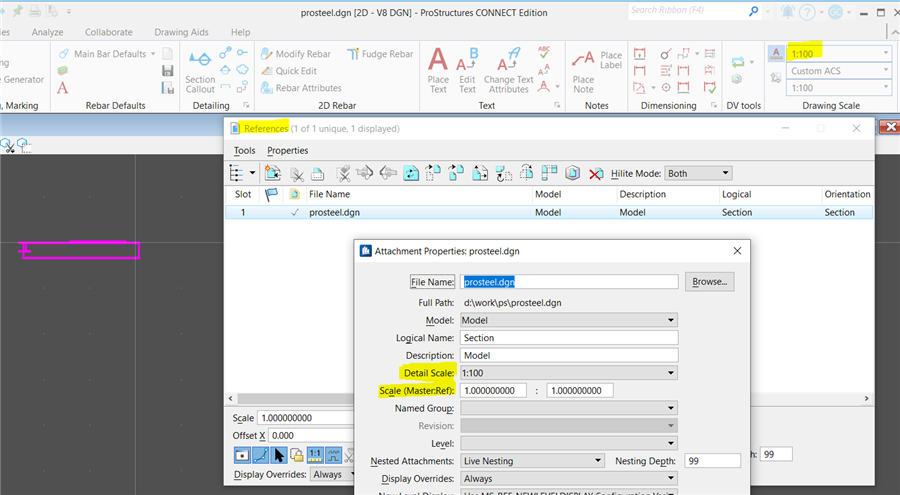Click the Set Reference Presentation cube icon
Image resolution: width=900 pixels, height=495 pixels.
pyautogui.click(x=572, y=173)
